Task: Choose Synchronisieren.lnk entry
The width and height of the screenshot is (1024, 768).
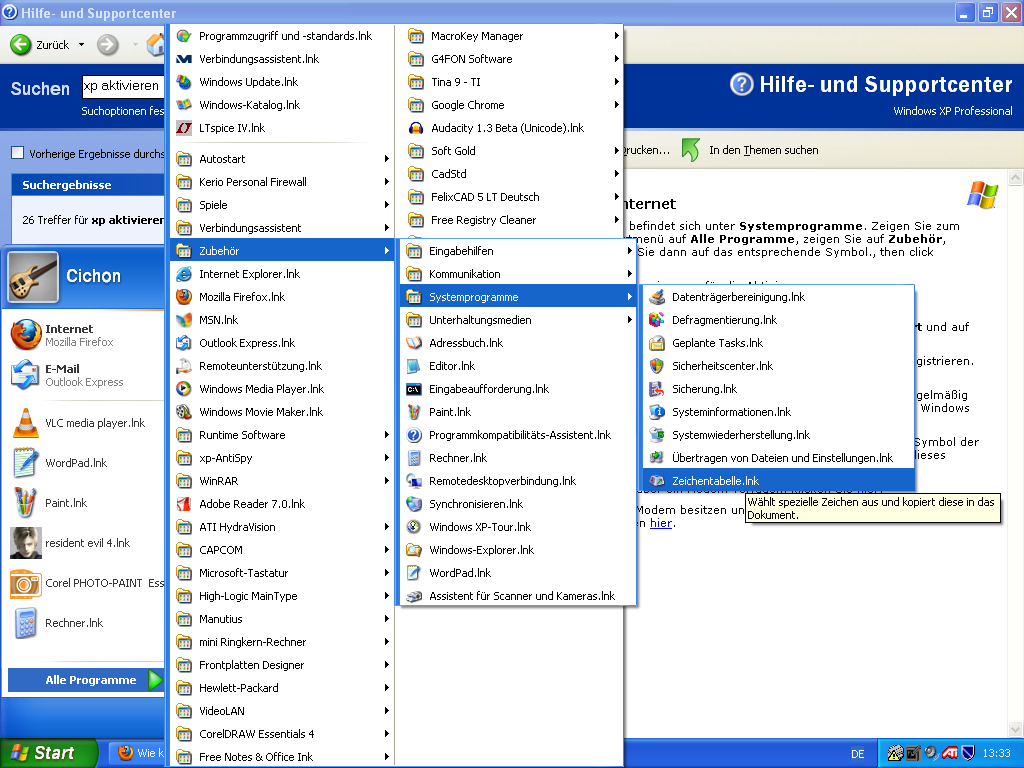Action: click(517, 504)
